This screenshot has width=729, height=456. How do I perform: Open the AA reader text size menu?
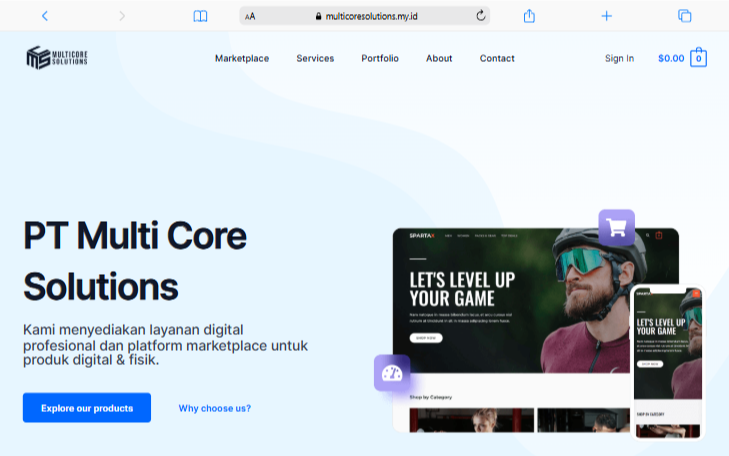pos(250,16)
